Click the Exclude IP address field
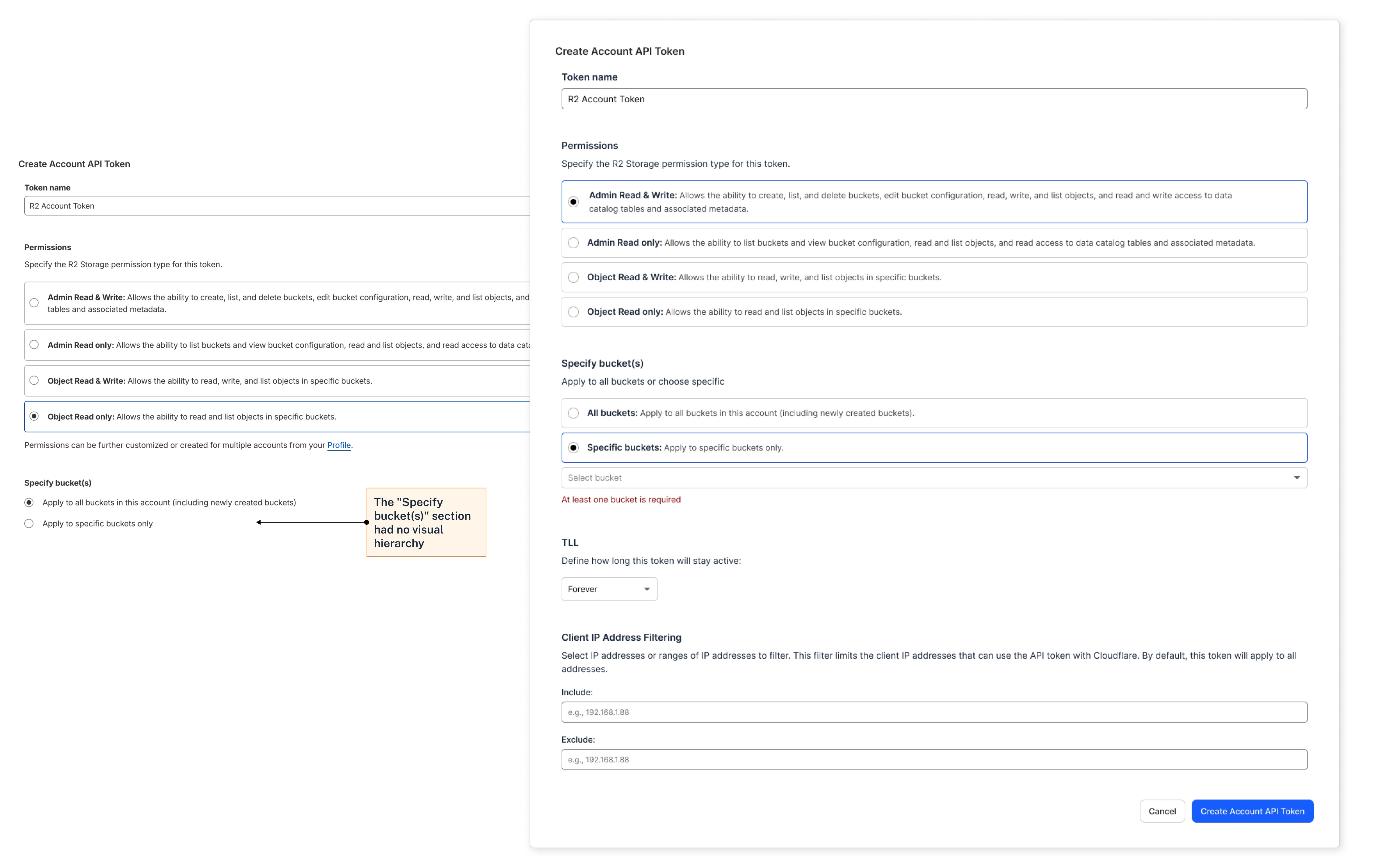This screenshot has height=868, width=1384. 934,760
